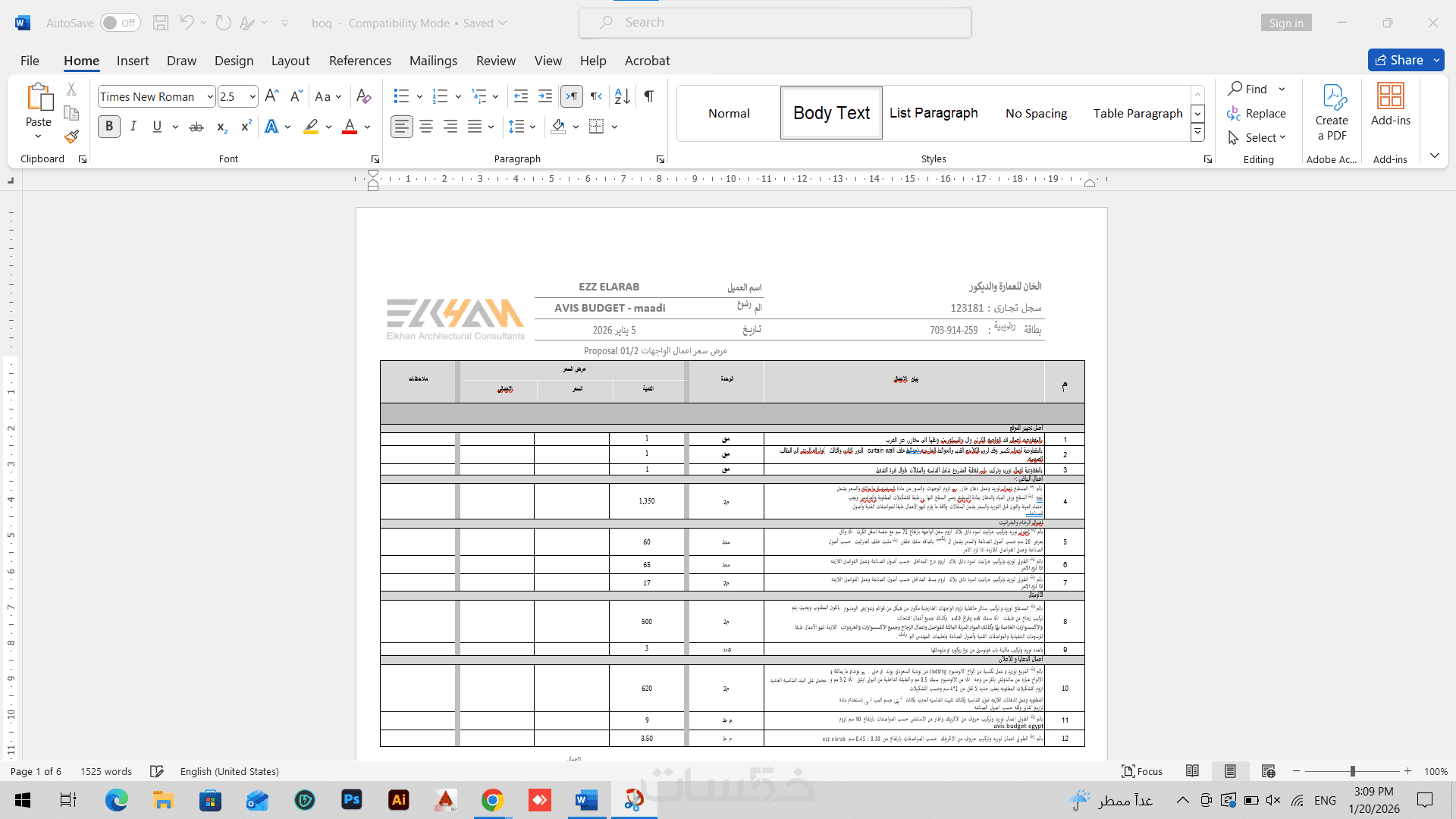Viewport: 1456px width, 819px height.
Task: Toggle the AutoSave switch
Action: click(x=120, y=23)
